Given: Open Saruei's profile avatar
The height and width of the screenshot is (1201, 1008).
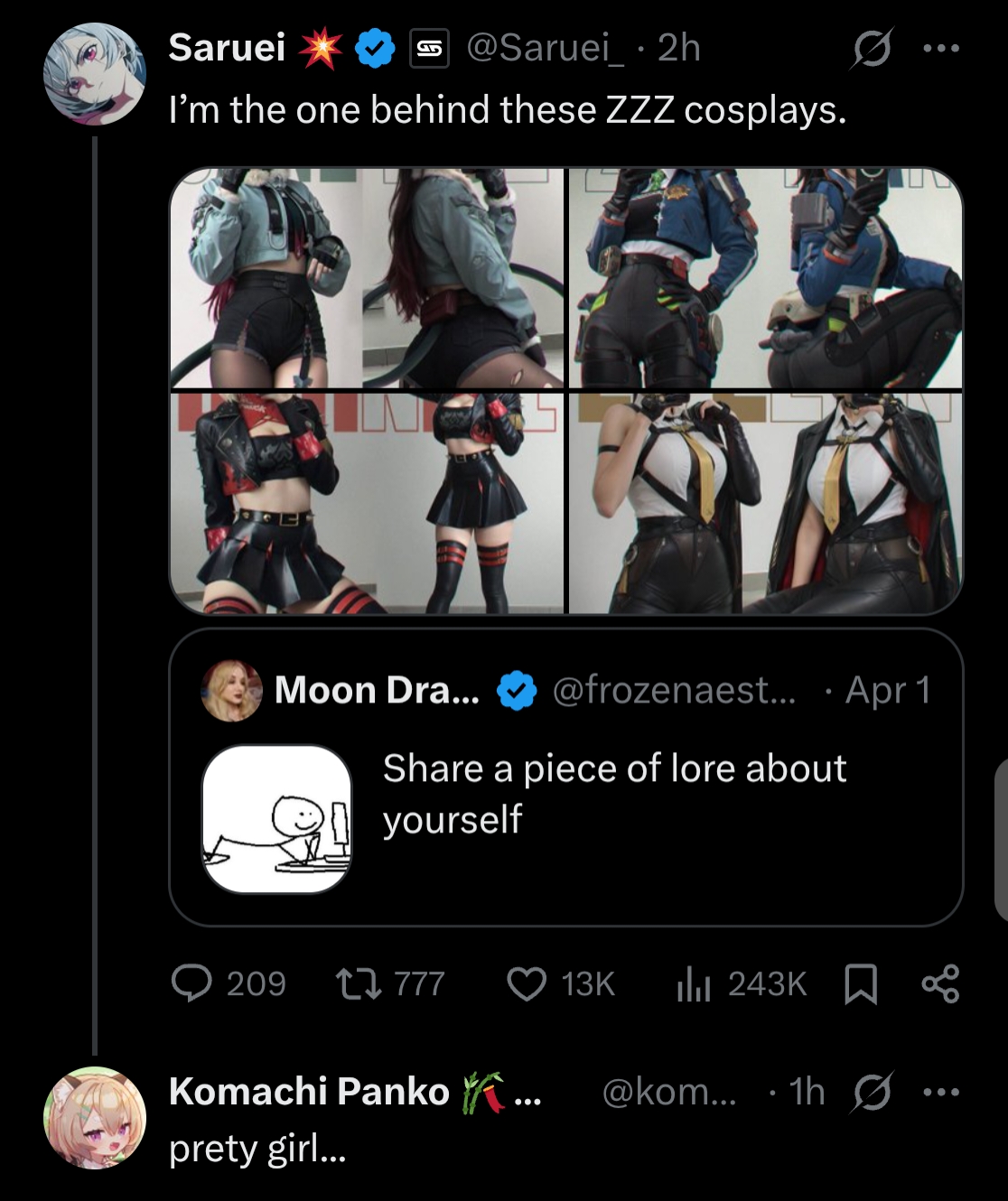Looking at the screenshot, I should pyautogui.click(x=95, y=74).
